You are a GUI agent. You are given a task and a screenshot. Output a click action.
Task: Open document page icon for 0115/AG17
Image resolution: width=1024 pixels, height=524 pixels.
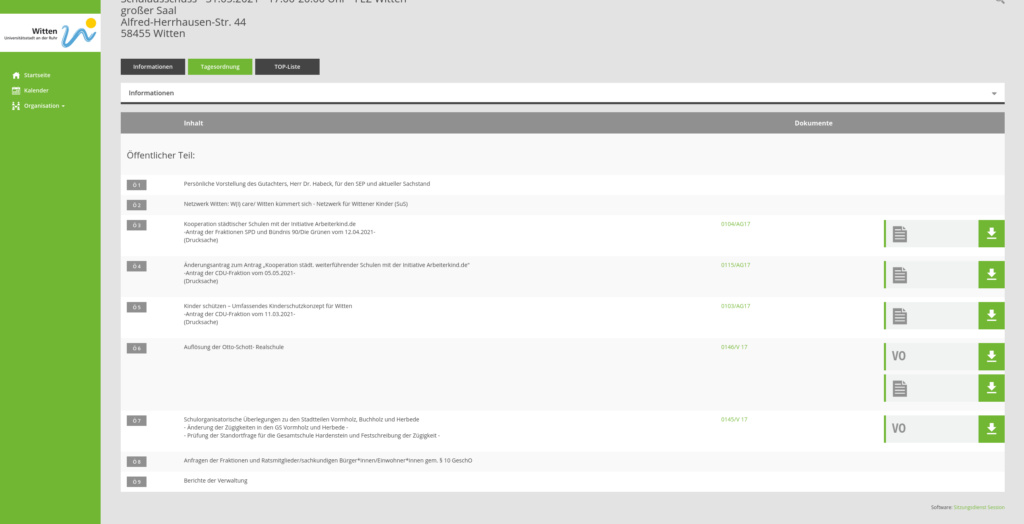(900, 275)
